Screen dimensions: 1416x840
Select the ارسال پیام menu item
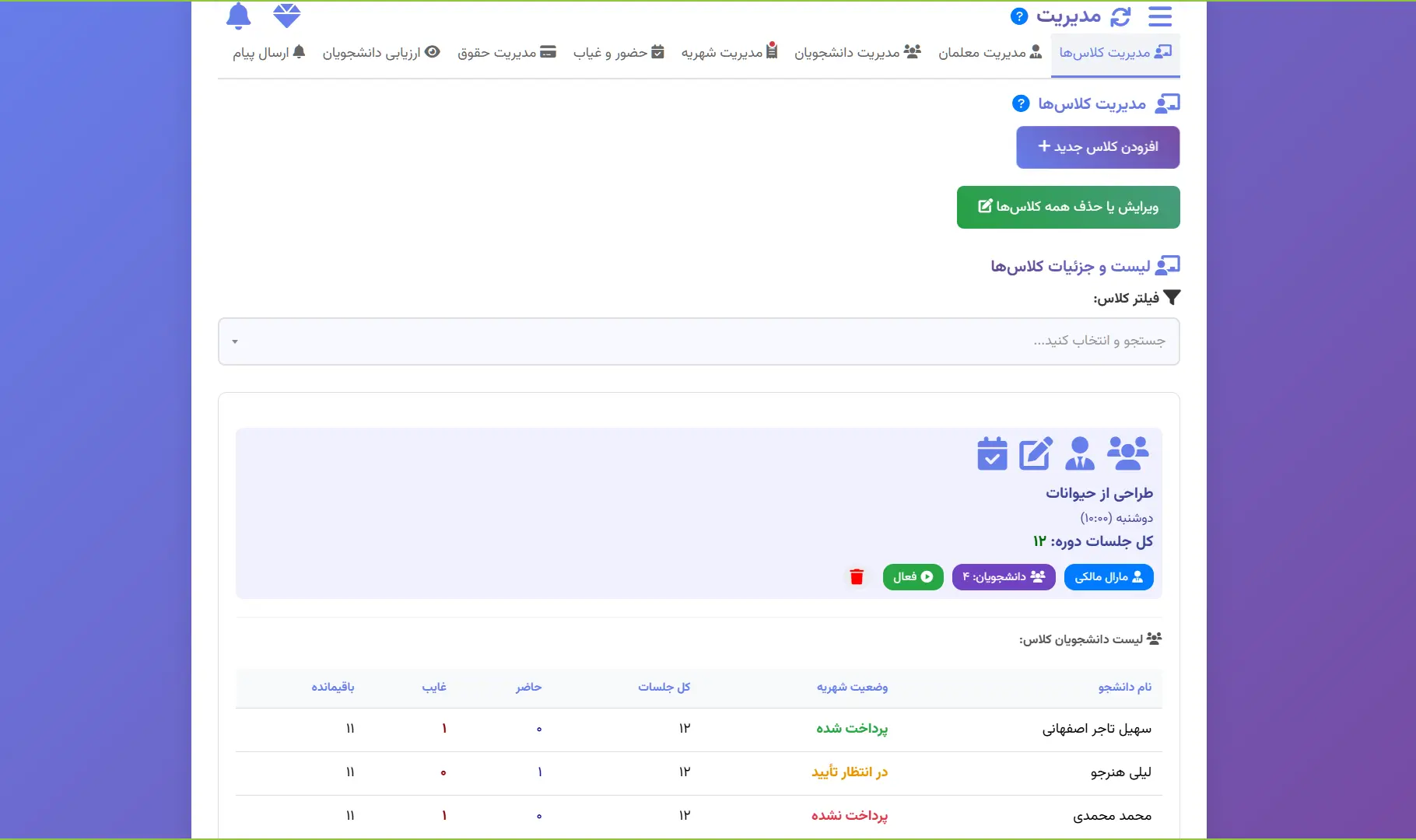268,52
